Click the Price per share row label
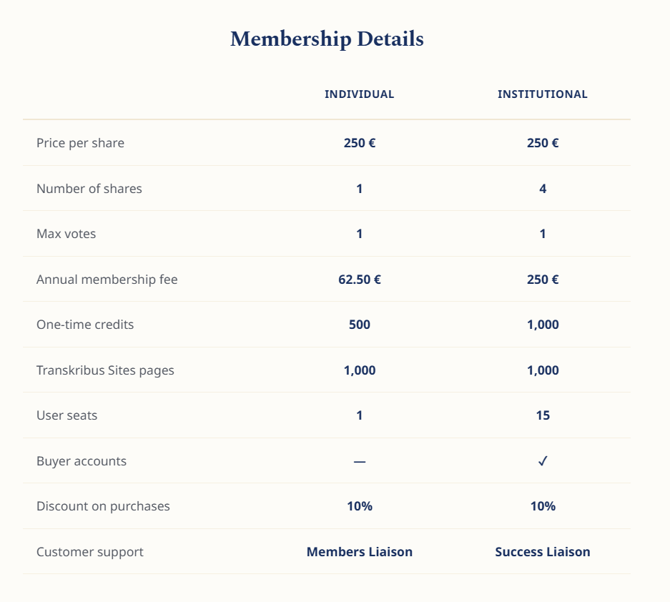This screenshot has width=670, height=602. click(80, 143)
